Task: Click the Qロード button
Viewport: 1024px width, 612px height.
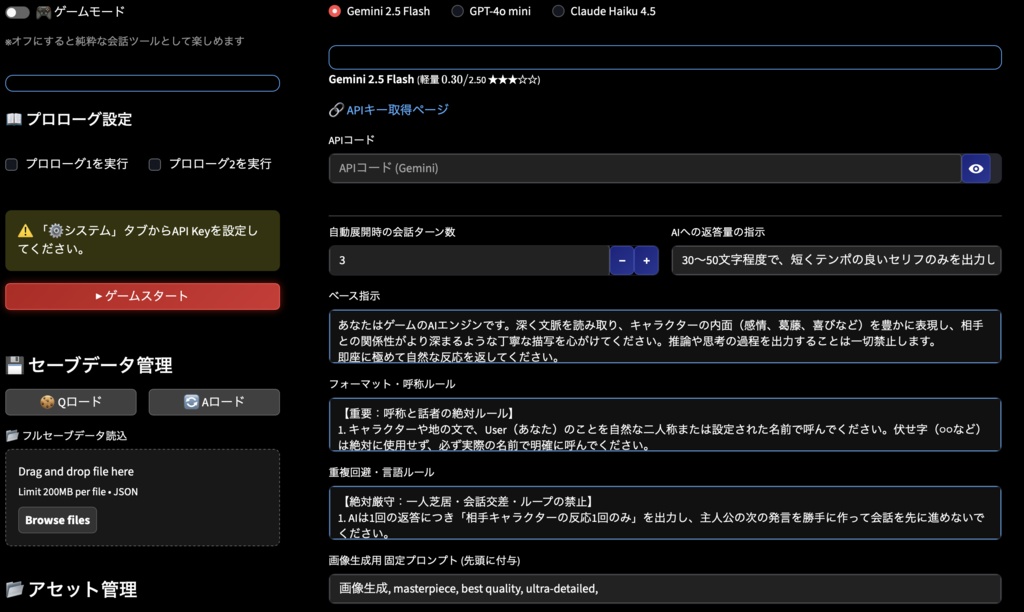Action: click(71, 402)
